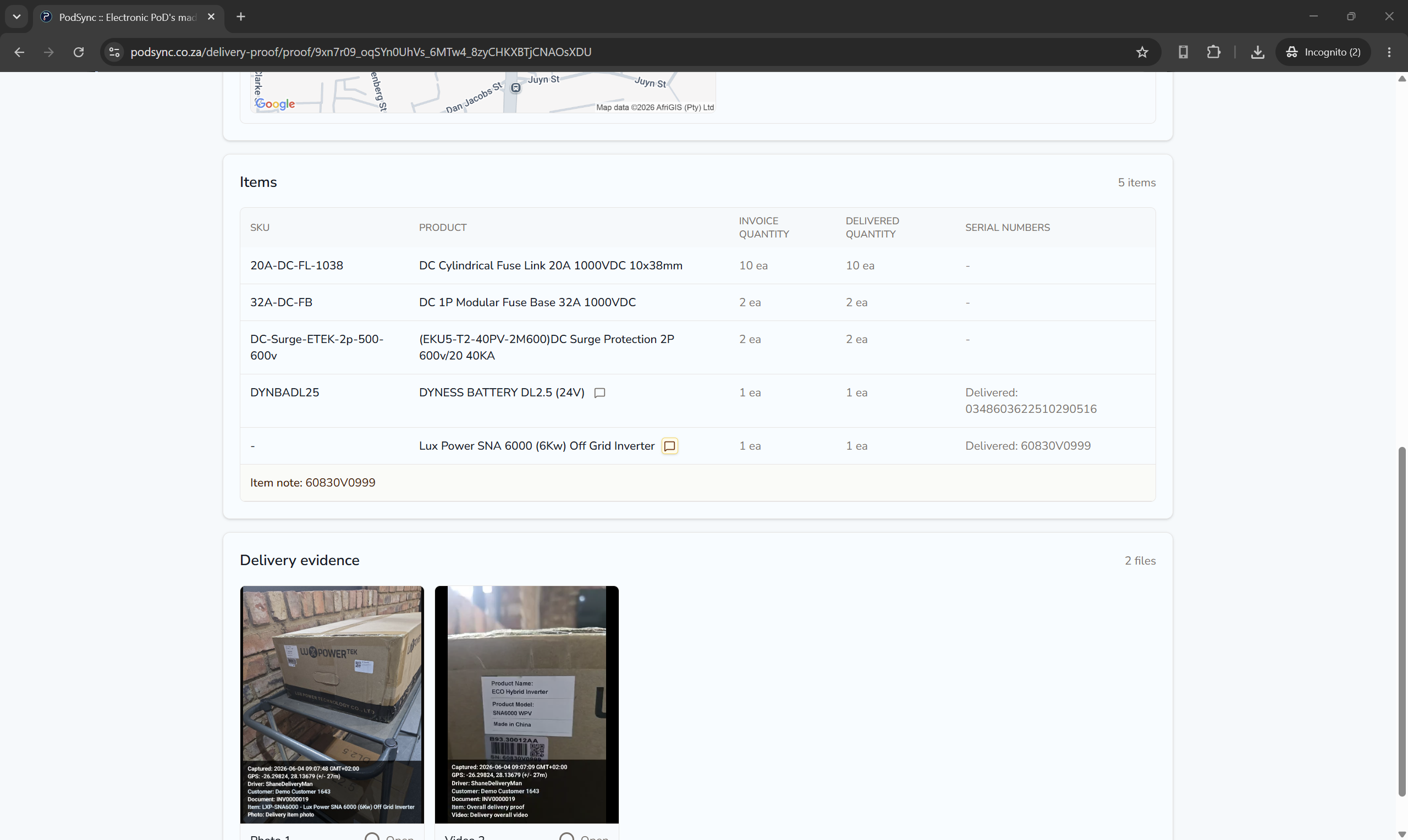The width and height of the screenshot is (1408, 840).
Task: Click product 'DC Cylindrical Fuse Link 20A 1000VDC 10x38mm'
Action: point(551,266)
